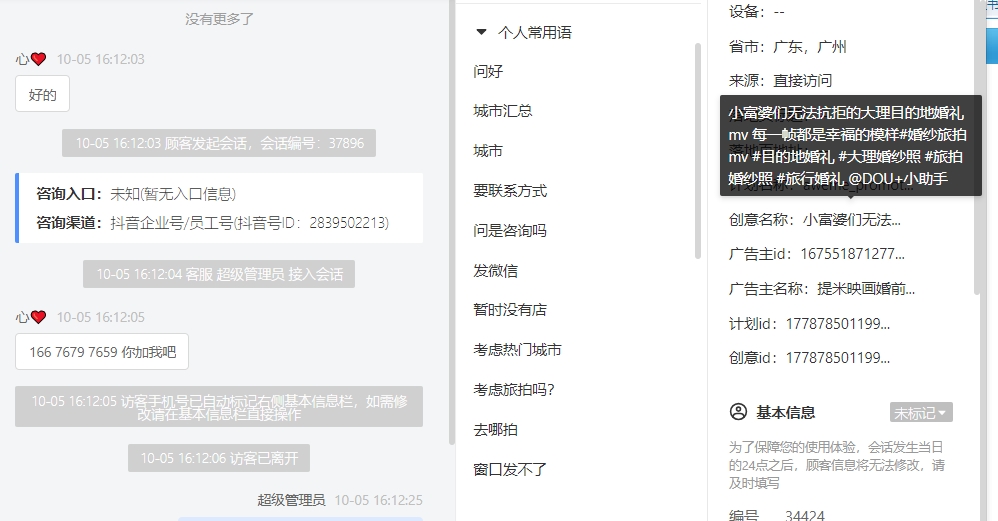Select quick phrase 去哪拍
The width and height of the screenshot is (998, 521).
[x=495, y=429]
